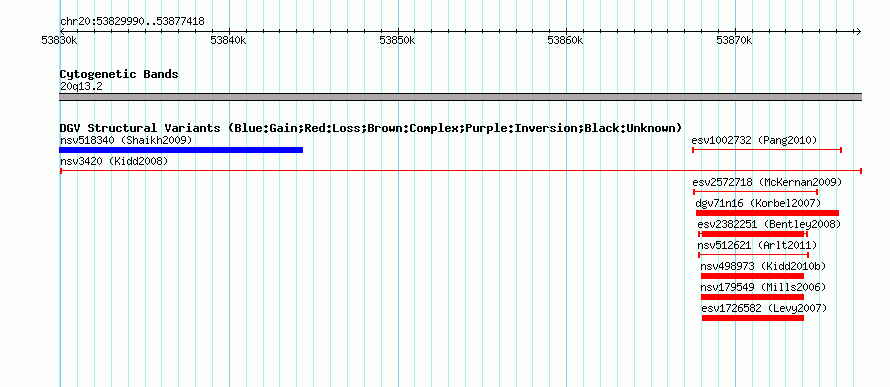Click the esv1002732 red loss line
The height and width of the screenshot is (387, 890).
(x=767, y=150)
